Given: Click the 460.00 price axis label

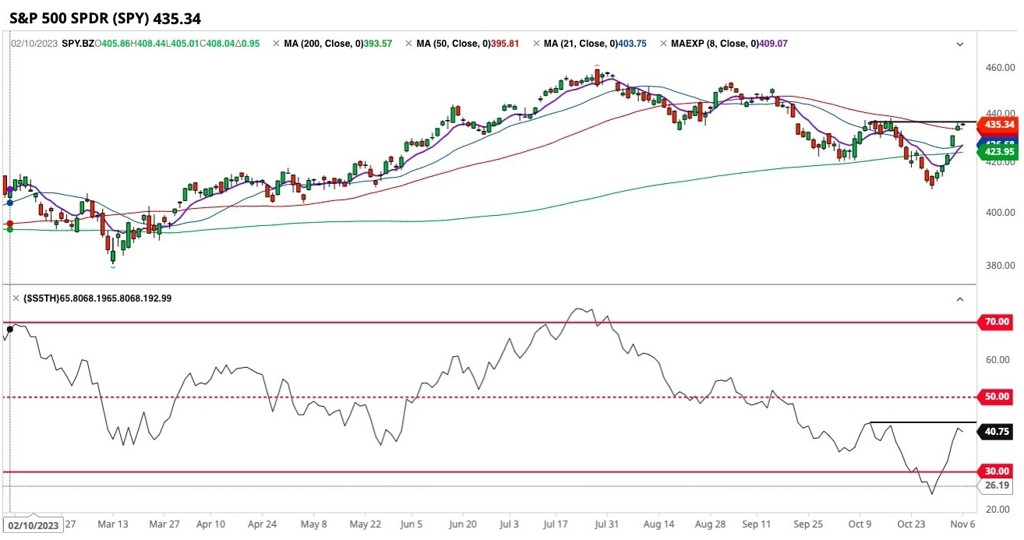Looking at the screenshot, I should pos(1000,67).
